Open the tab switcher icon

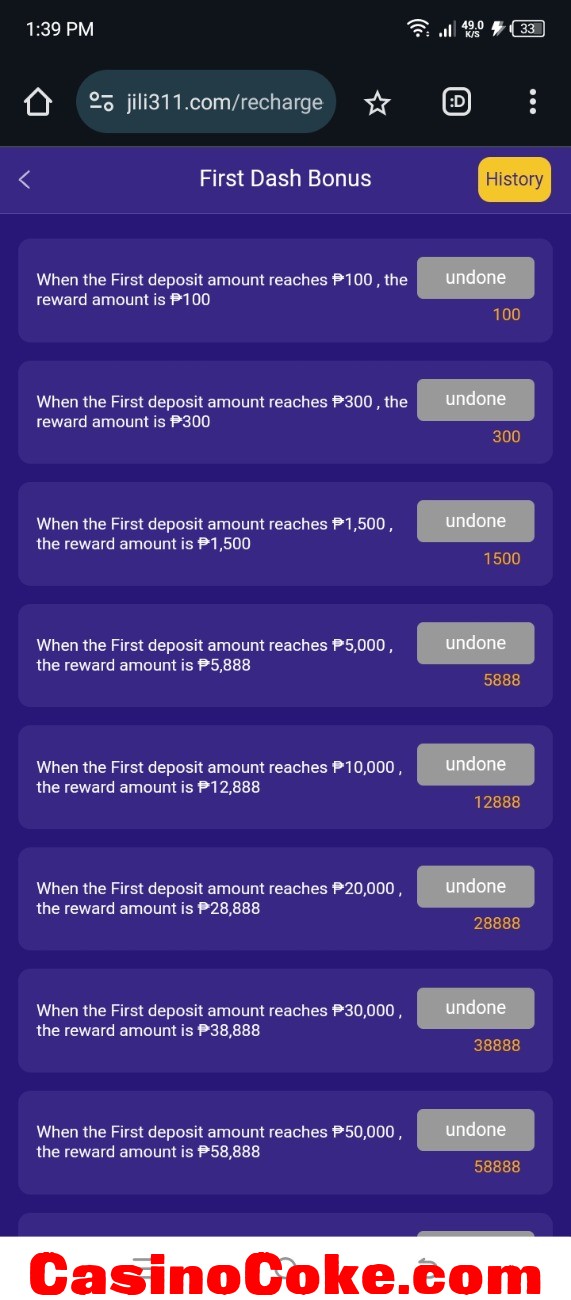pyautogui.click(x=456, y=102)
